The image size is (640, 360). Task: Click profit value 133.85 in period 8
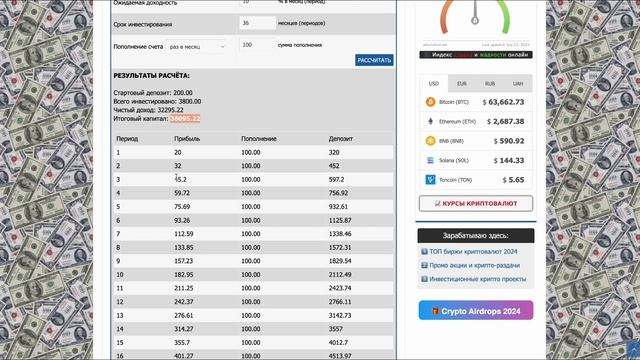tap(184, 247)
